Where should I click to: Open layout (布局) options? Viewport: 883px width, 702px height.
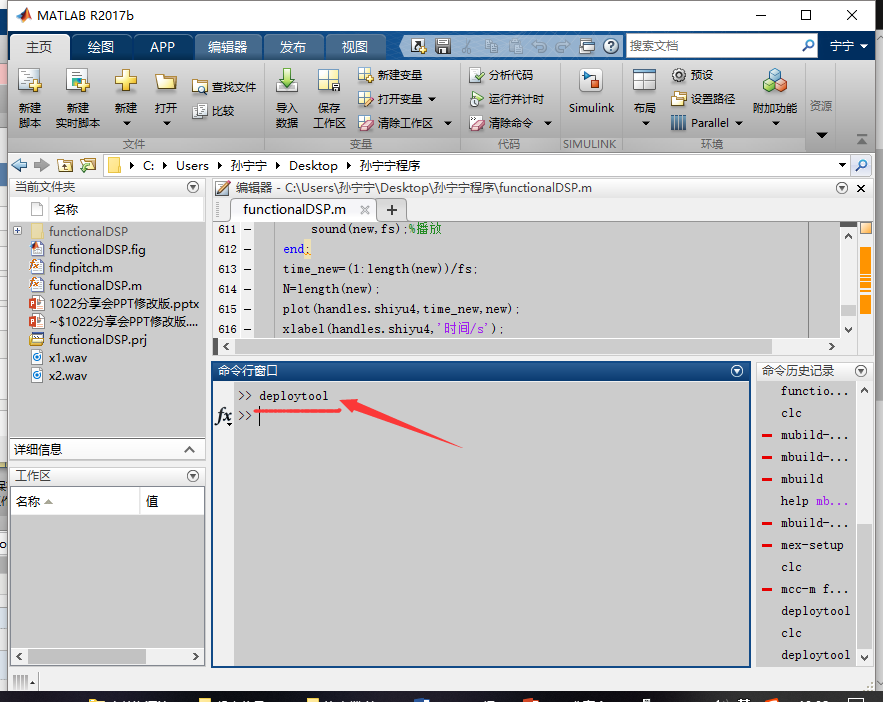[x=644, y=98]
